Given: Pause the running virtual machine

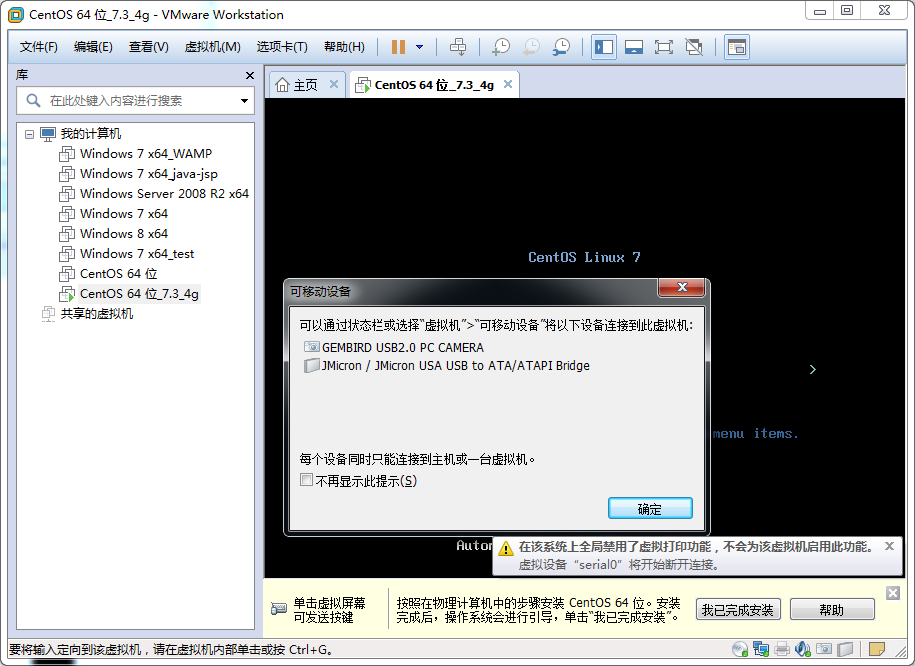Looking at the screenshot, I should [x=399, y=47].
